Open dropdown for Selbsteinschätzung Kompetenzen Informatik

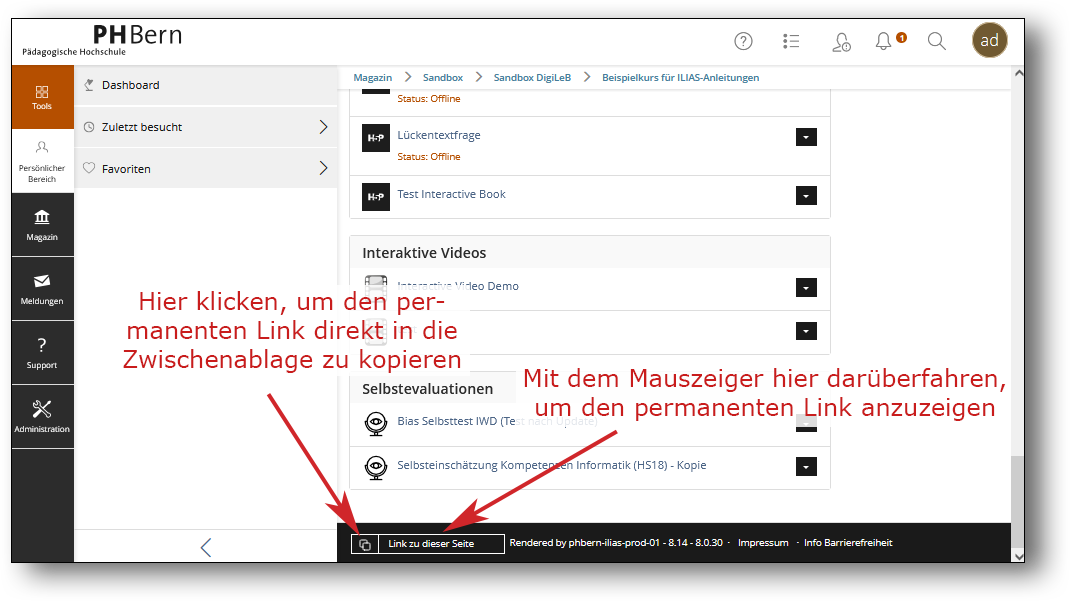coord(806,467)
